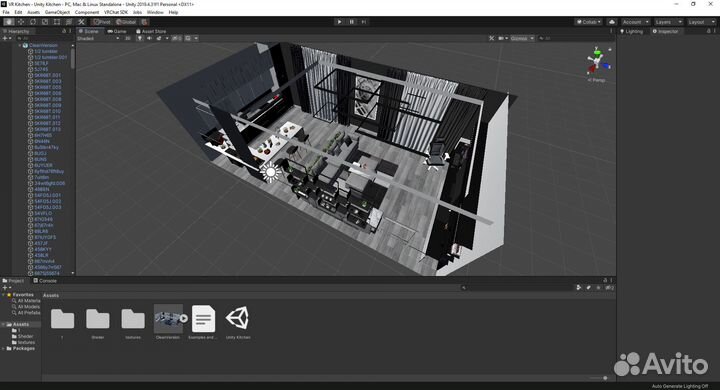The height and width of the screenshot is (390, 720).
Task: Open the Window menu
Action: coord(155,12)
